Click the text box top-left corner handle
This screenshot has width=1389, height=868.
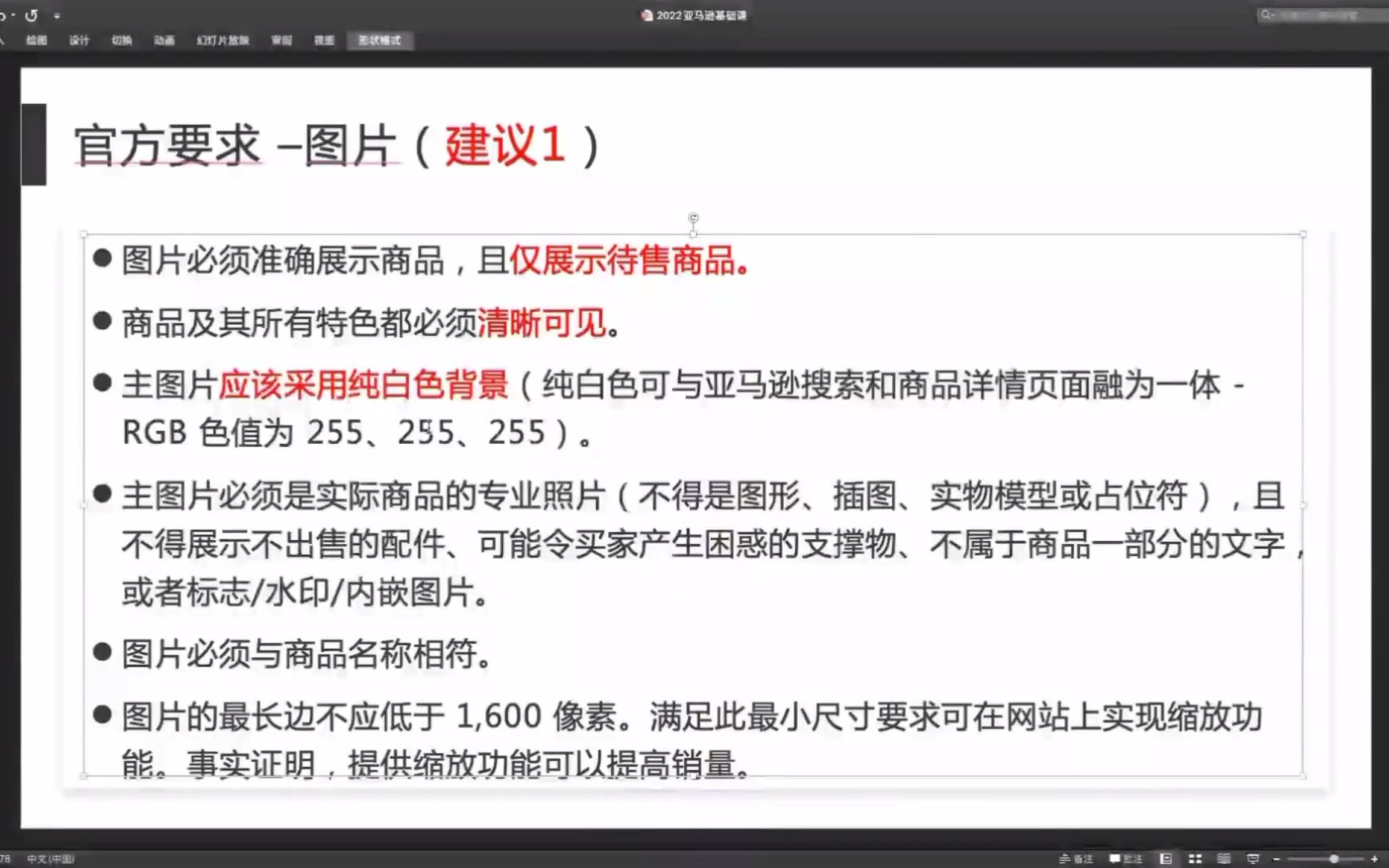click(x=84, y=234)
